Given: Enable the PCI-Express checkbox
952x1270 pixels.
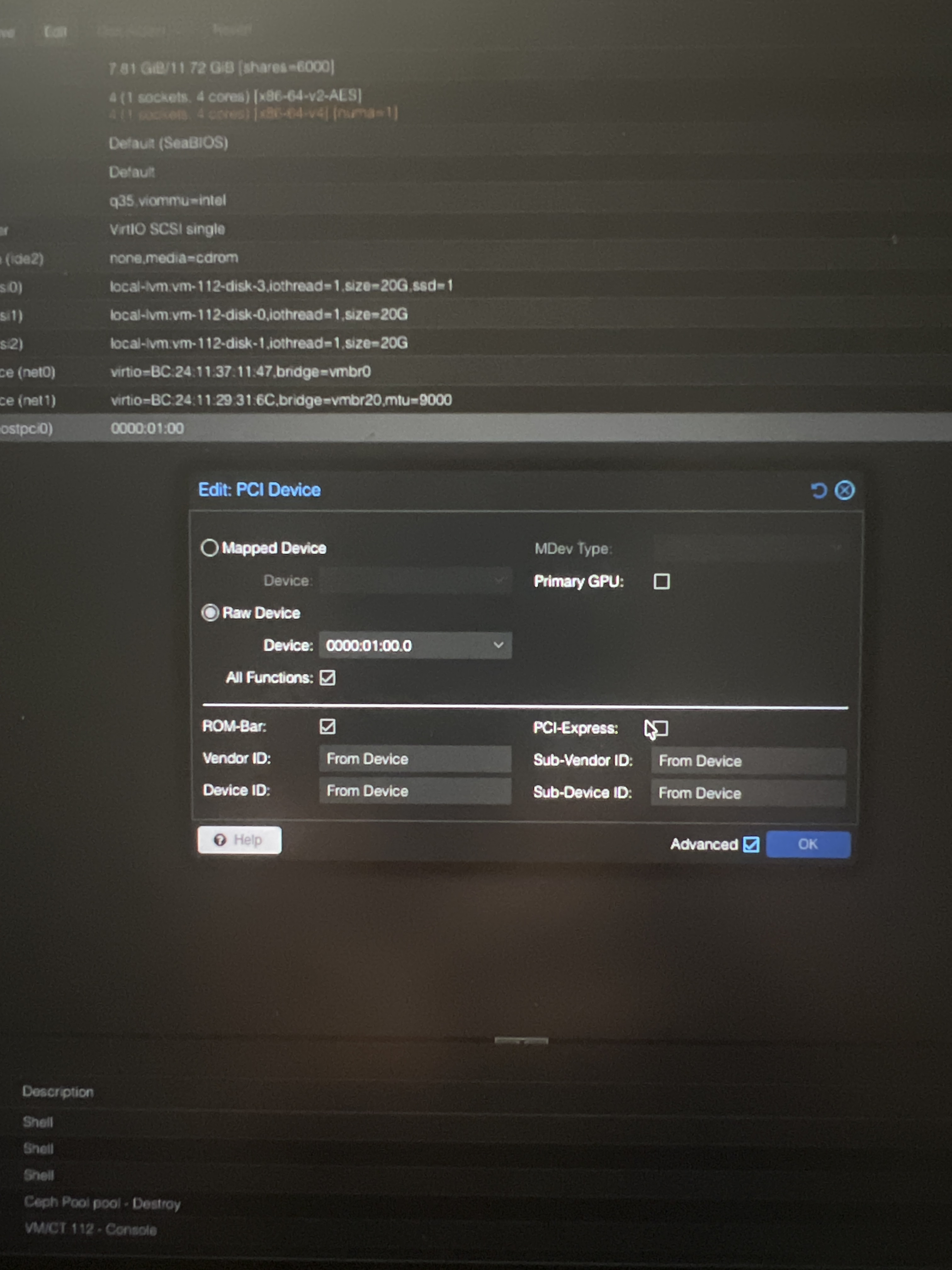Looking at the screenshot, I should coord(660,729).
